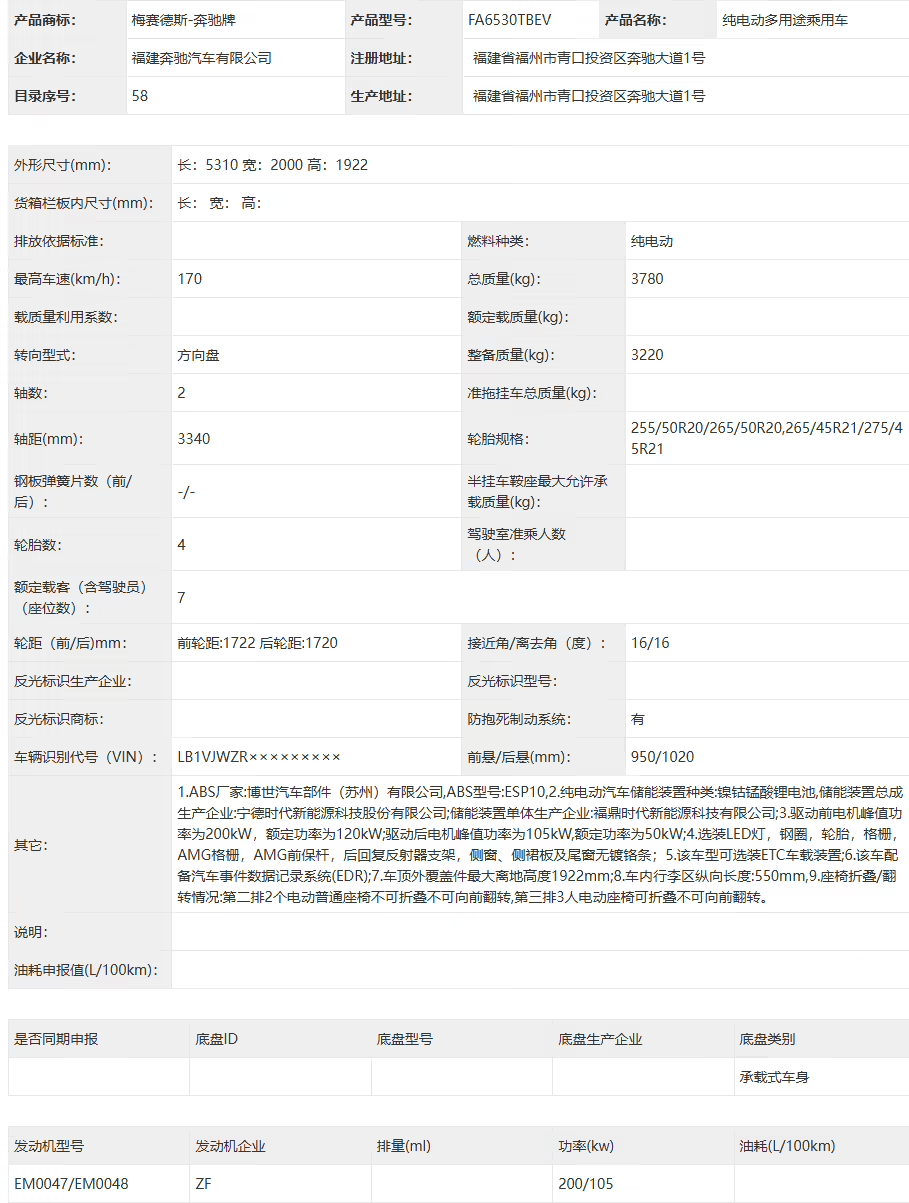Click the 底盘型号 column header
The width and height of the screenshot is (909, 1203).
[x=405, y=1039]
